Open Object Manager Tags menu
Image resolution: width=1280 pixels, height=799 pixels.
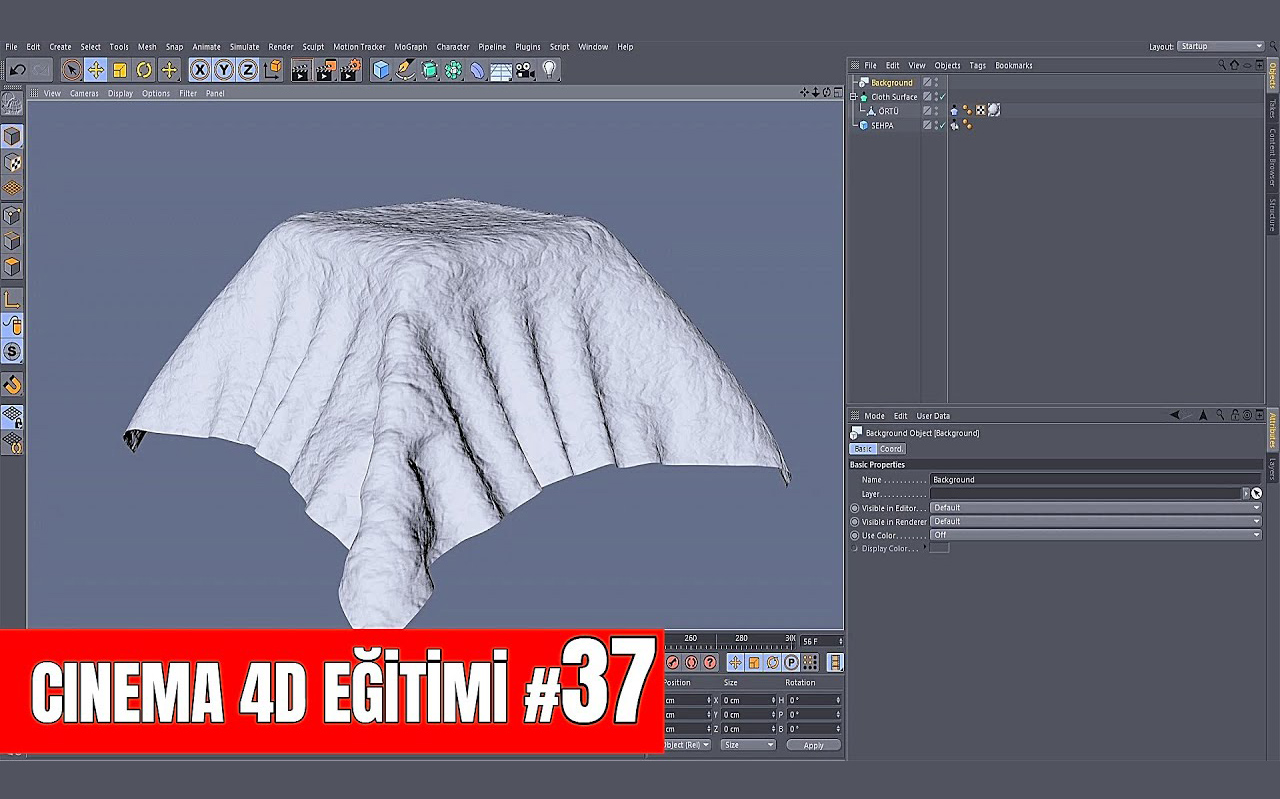(977, 65)
